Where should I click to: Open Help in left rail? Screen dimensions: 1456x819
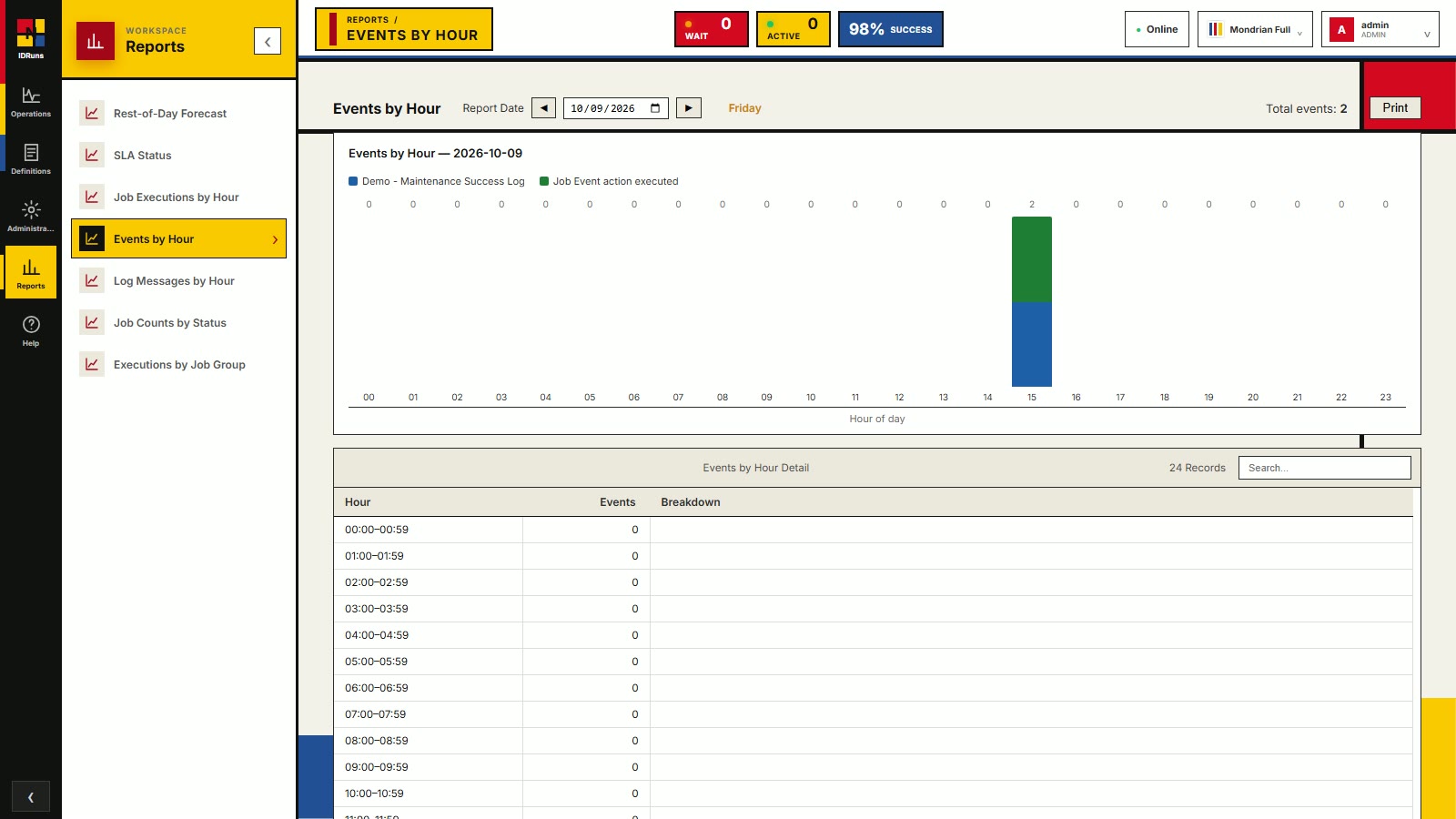click(x=31, y=332)
